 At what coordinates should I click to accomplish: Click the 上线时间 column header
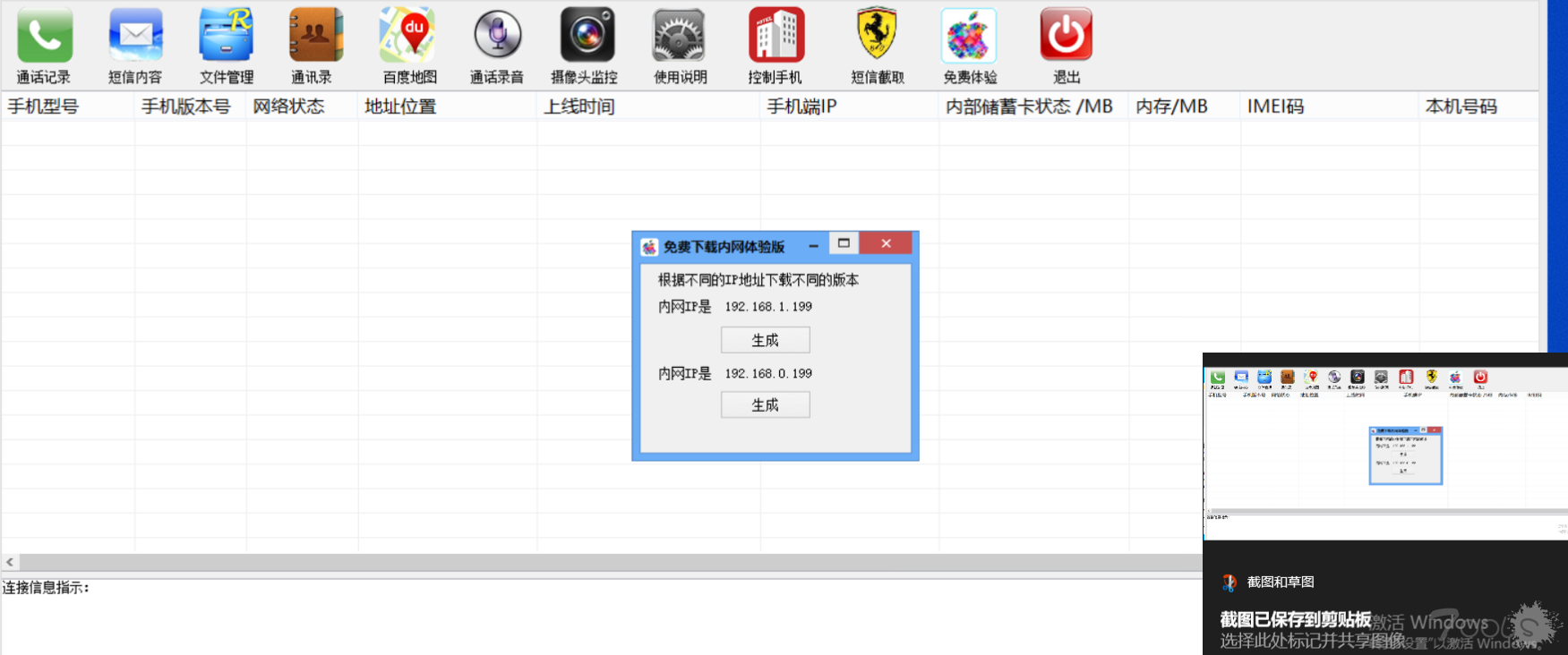(649, 106)
